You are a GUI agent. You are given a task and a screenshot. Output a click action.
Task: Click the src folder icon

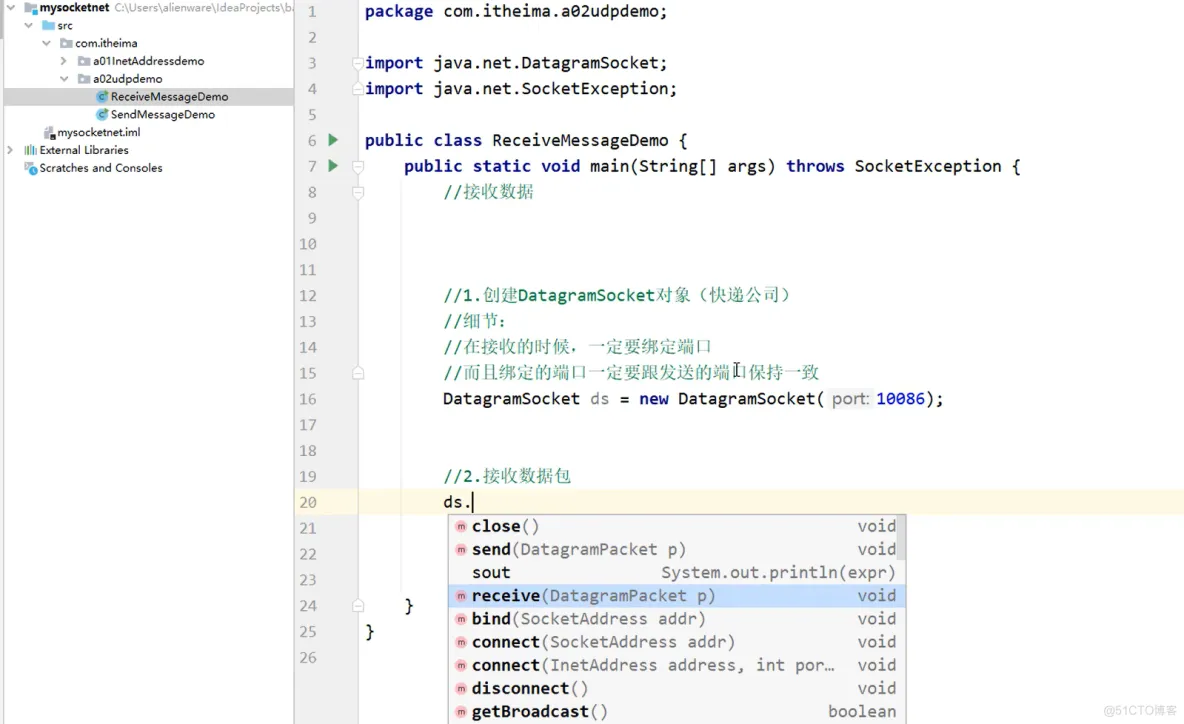[x=48, y=25]
